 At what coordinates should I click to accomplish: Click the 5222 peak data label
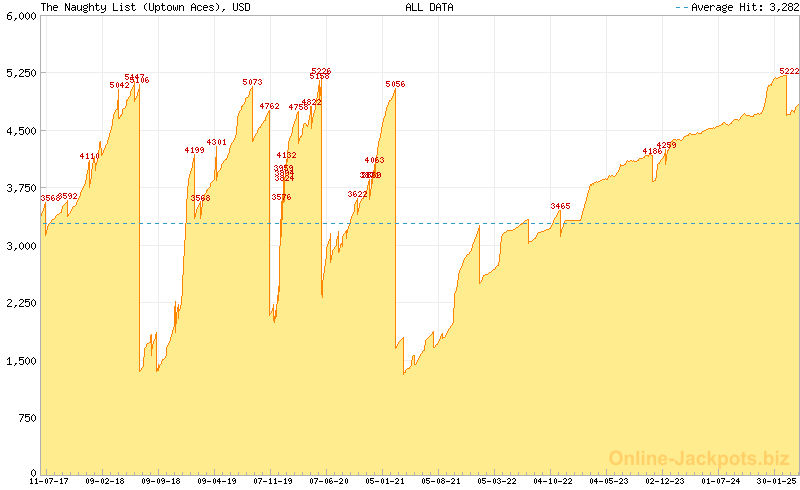click(x=789, y=71)
